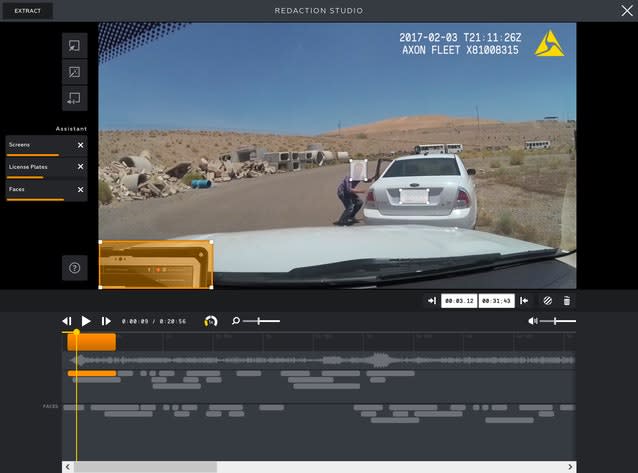This screenshot has width=638, height=473.
Task: Remove the License Plates assistant item
Action: 81,167
